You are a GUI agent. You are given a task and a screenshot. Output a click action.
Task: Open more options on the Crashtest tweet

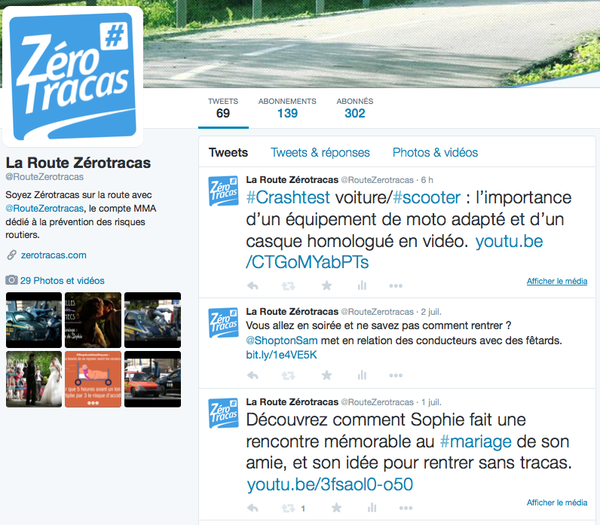tap(396, 286)
